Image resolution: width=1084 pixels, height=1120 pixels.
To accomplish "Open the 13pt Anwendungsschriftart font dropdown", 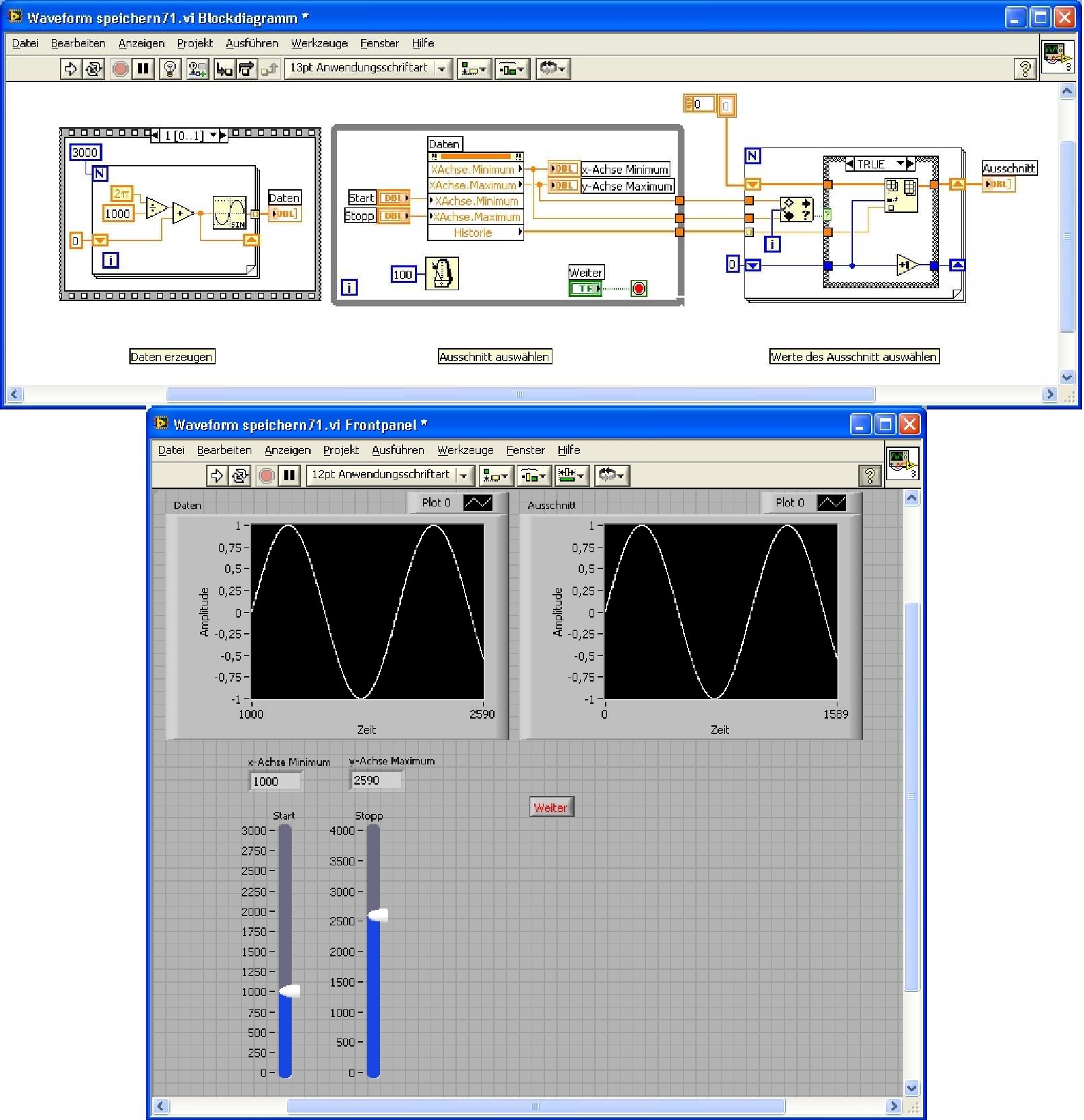I will (368, 69).
